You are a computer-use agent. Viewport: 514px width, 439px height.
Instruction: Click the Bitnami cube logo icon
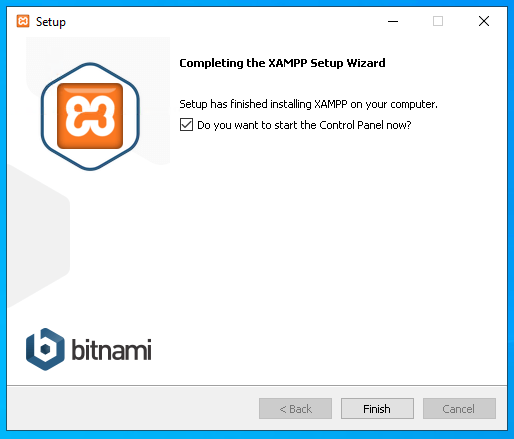(45, 349)
